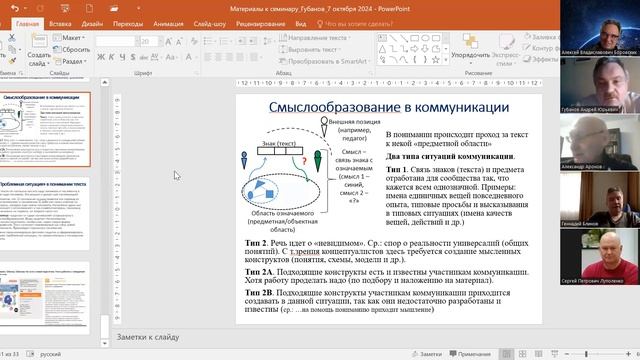Toggle underline Ч formatting
This screenshot has height=360, width=640.
122,57
